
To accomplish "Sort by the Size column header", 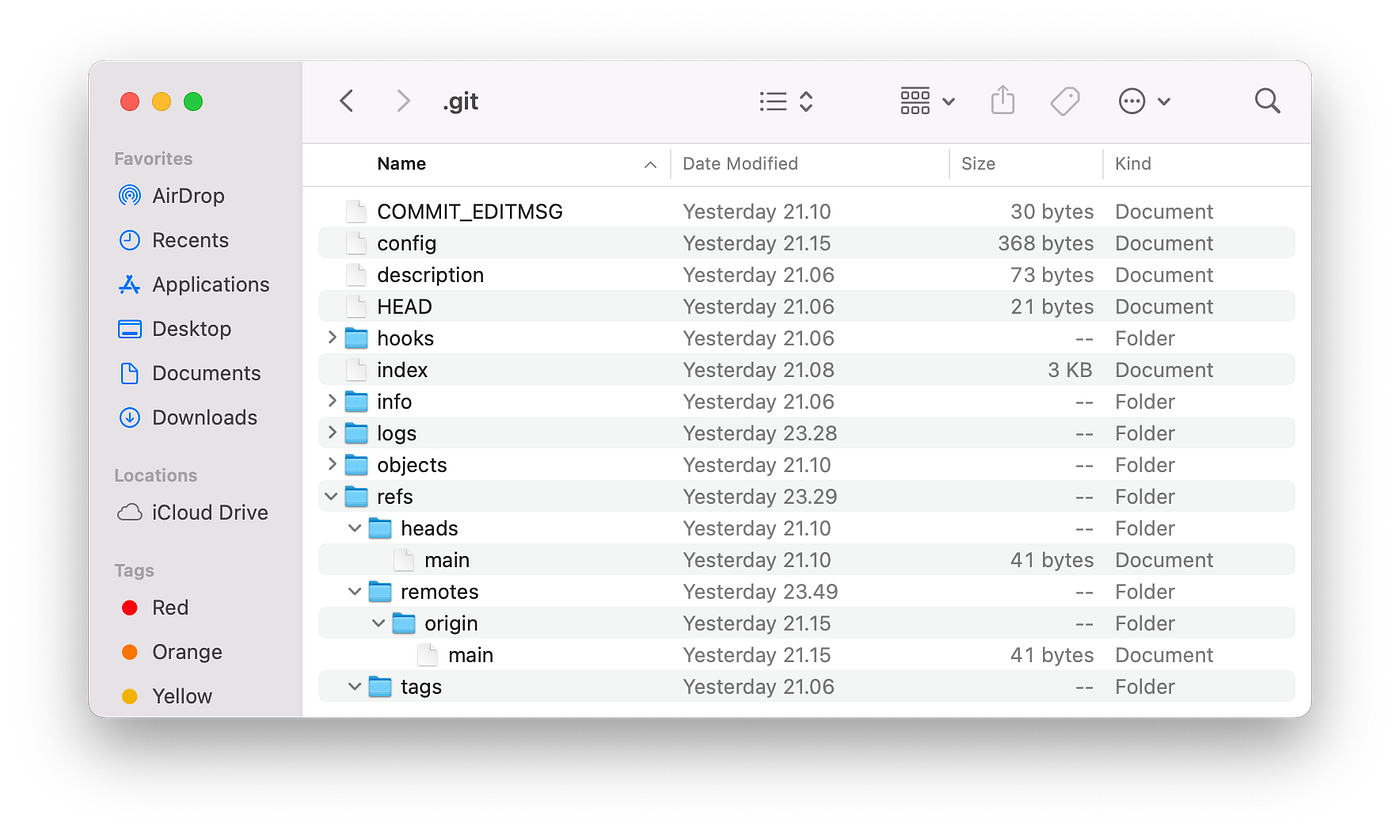I will (x=978, y=164).
